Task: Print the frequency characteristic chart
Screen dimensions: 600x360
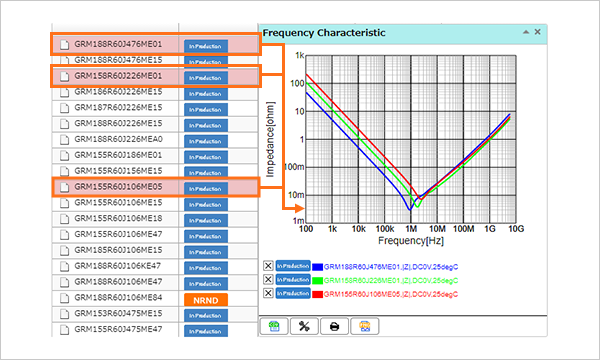Action: 334,326
